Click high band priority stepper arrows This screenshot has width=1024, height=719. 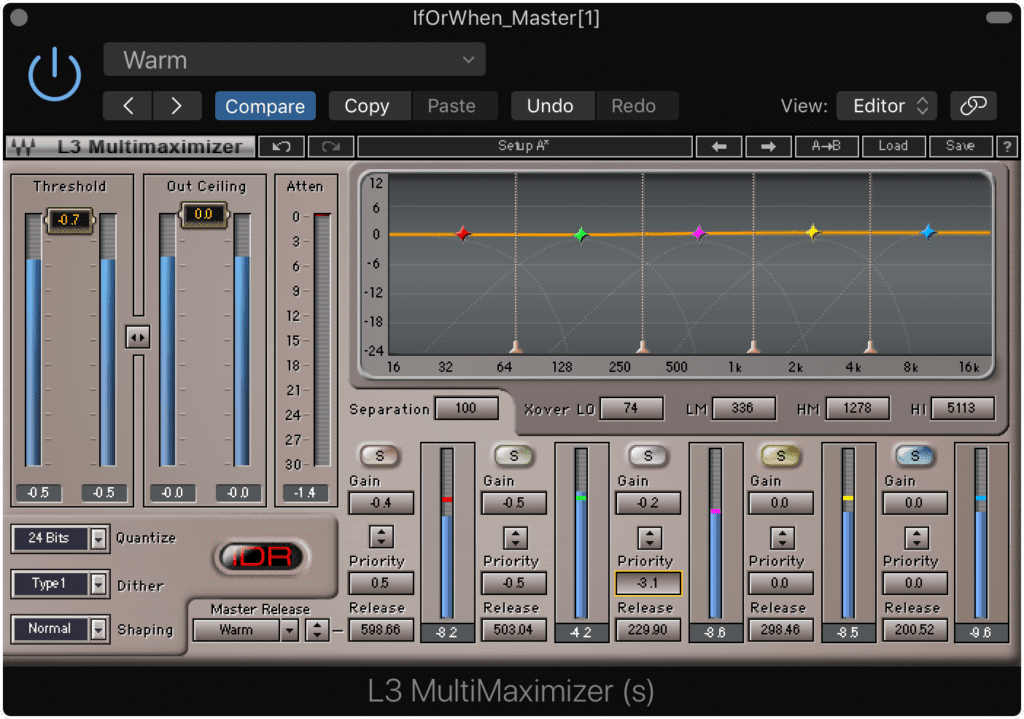coord(916,537)
